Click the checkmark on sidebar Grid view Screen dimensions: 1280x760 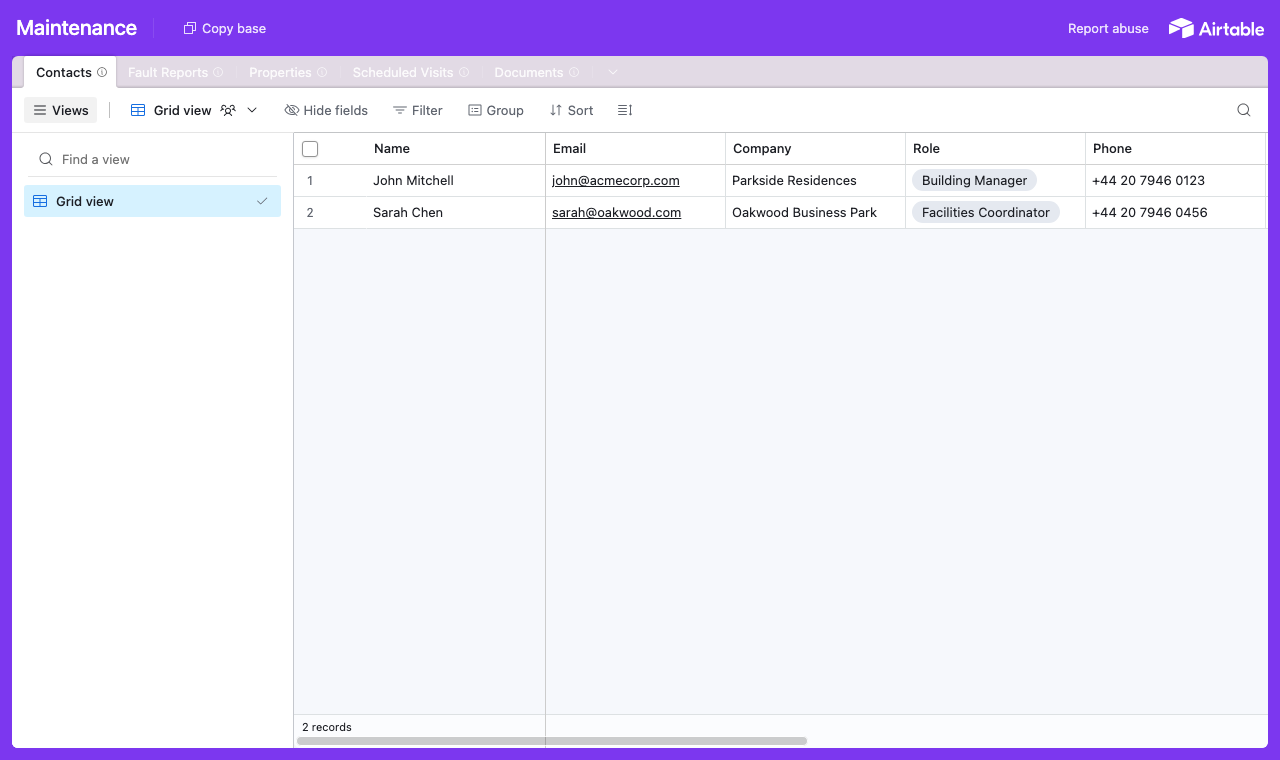tap(262, 201)
